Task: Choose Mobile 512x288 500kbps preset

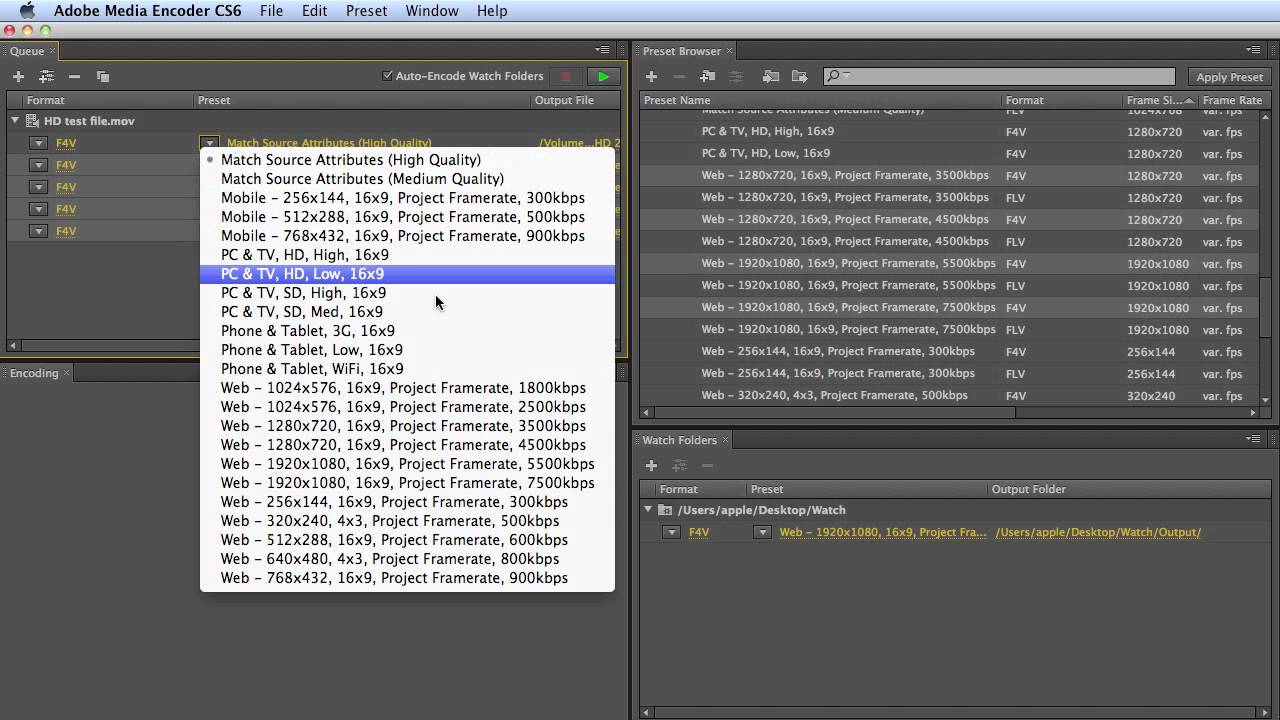Action: pos(407,217)
